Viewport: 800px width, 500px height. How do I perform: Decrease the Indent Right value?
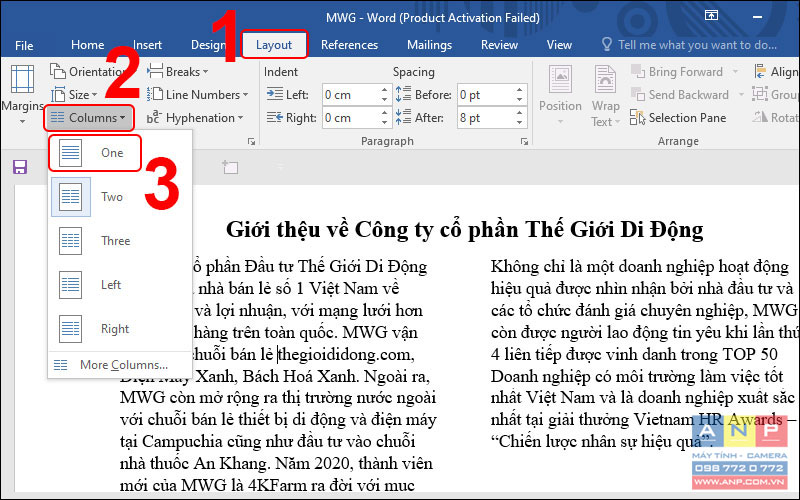[x=385, y=122]
